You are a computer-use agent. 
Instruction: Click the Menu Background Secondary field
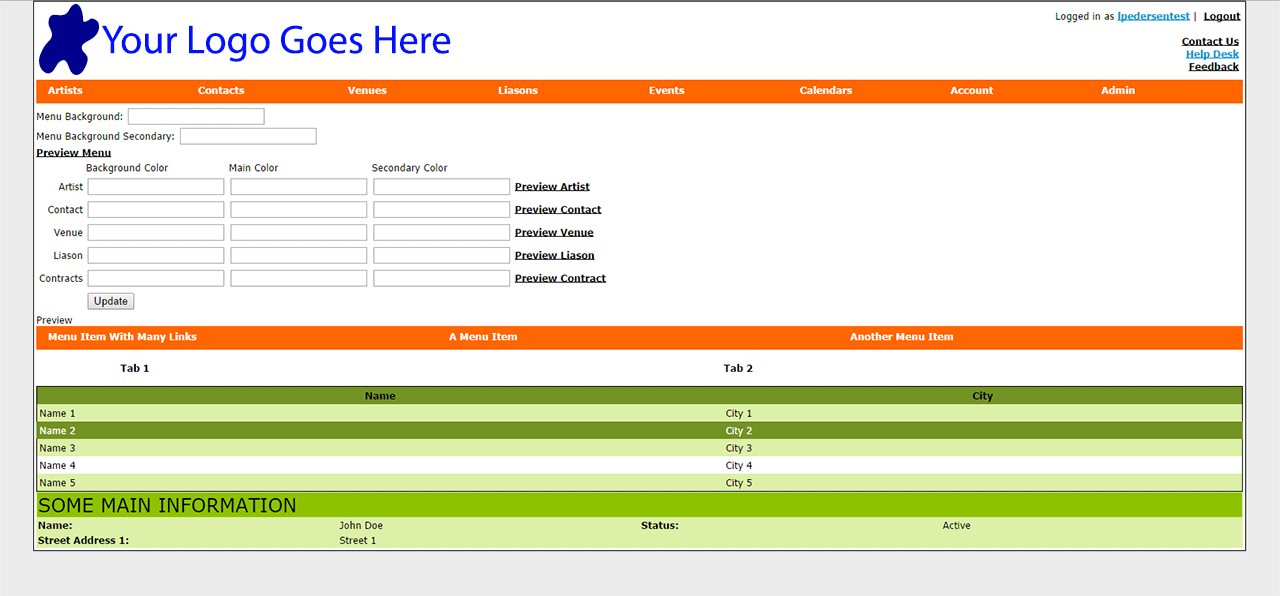[248, 136]
